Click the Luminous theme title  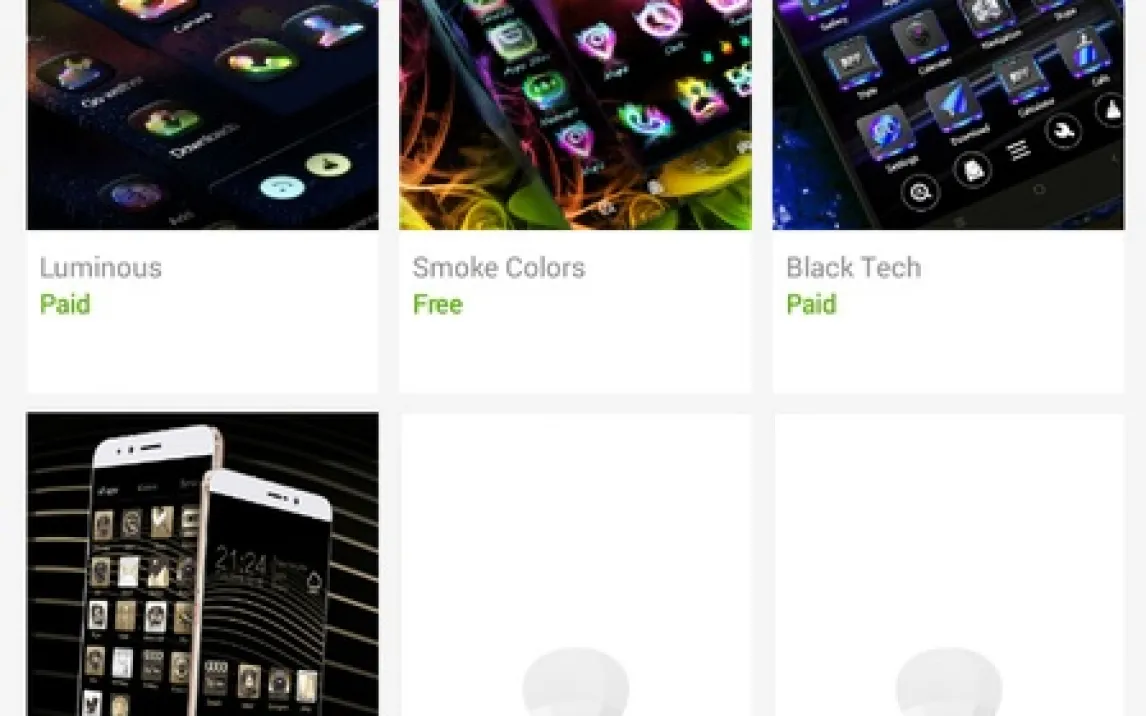click(101, 267)
